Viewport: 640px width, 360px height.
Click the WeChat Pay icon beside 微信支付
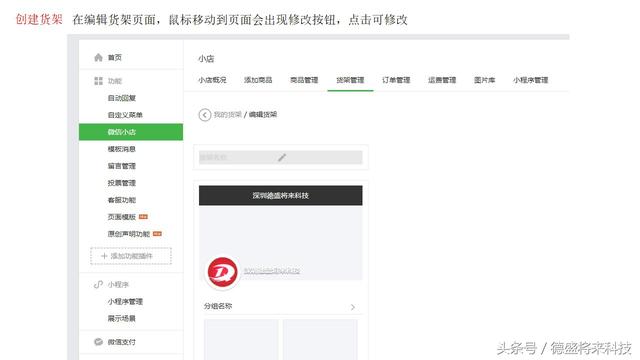[x=98, y=342]
